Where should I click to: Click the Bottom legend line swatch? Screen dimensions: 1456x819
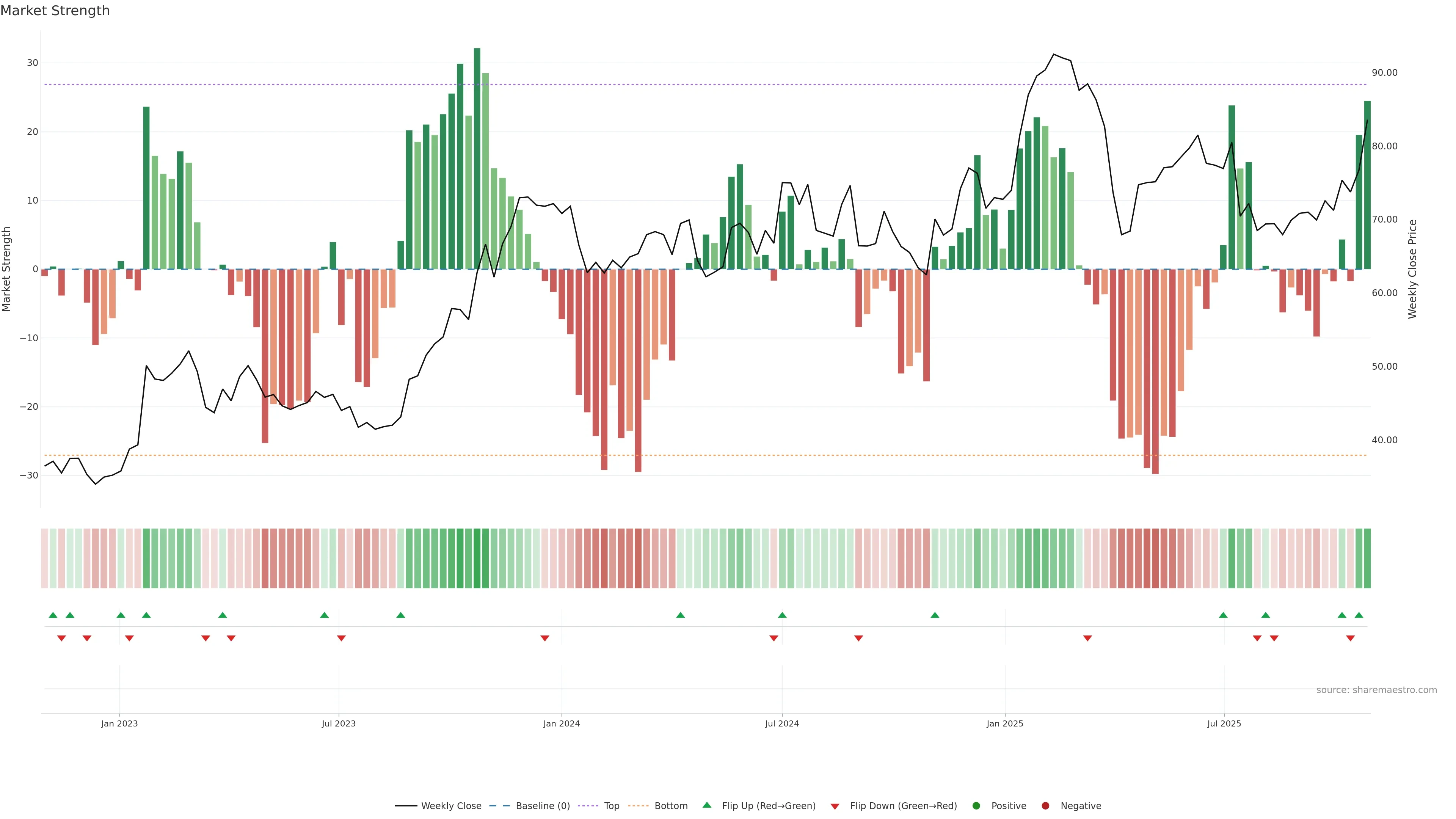tap(638, 806)
